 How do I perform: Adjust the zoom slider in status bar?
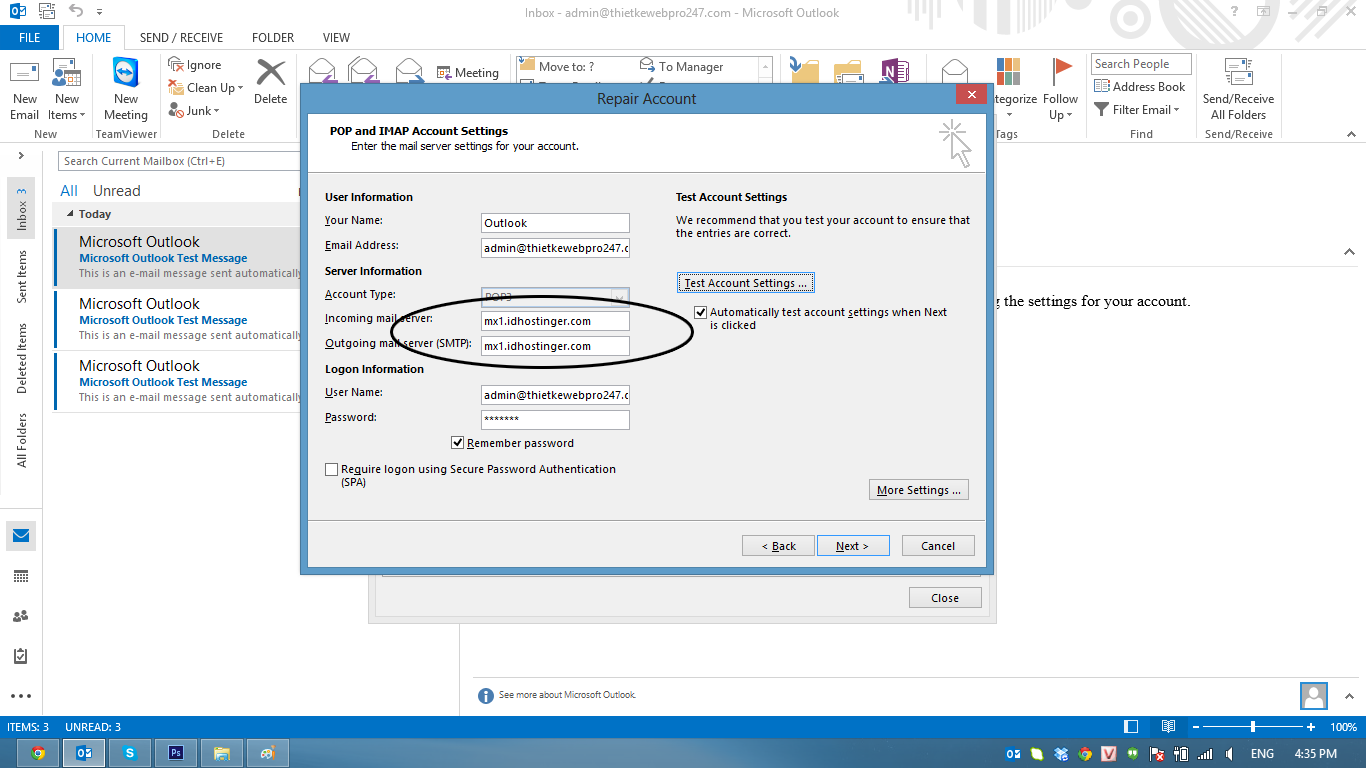click(1253, 727)
